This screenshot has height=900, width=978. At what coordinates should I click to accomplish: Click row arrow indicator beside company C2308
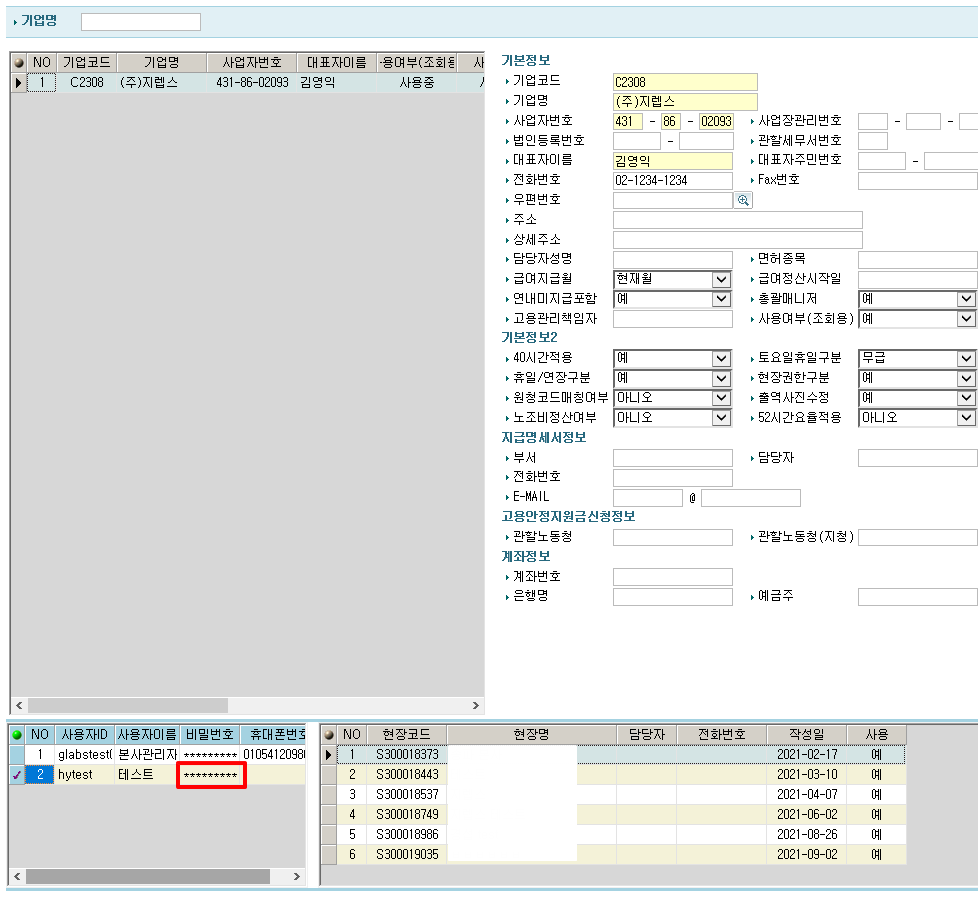(x=18, y=83)
